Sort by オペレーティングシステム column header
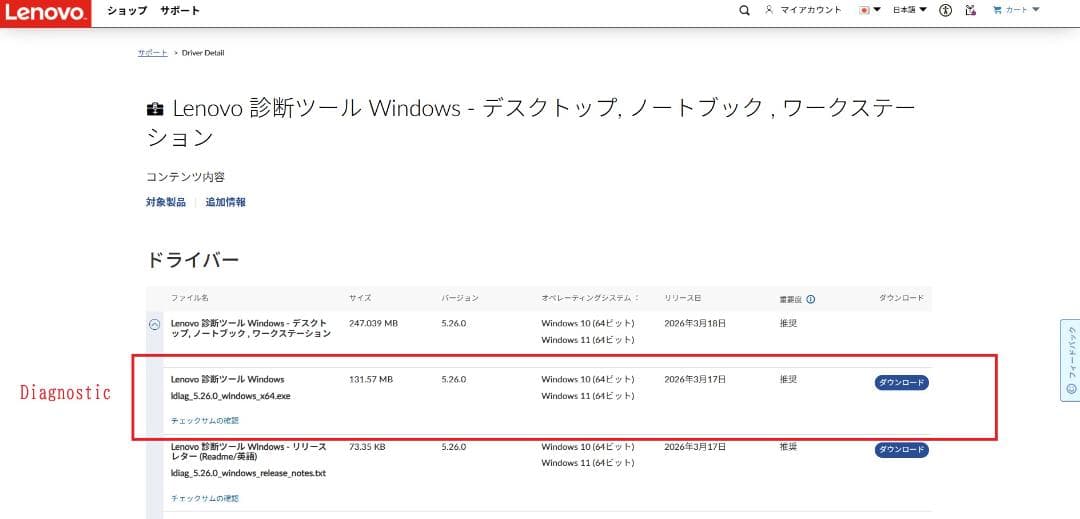 (590, 298)
